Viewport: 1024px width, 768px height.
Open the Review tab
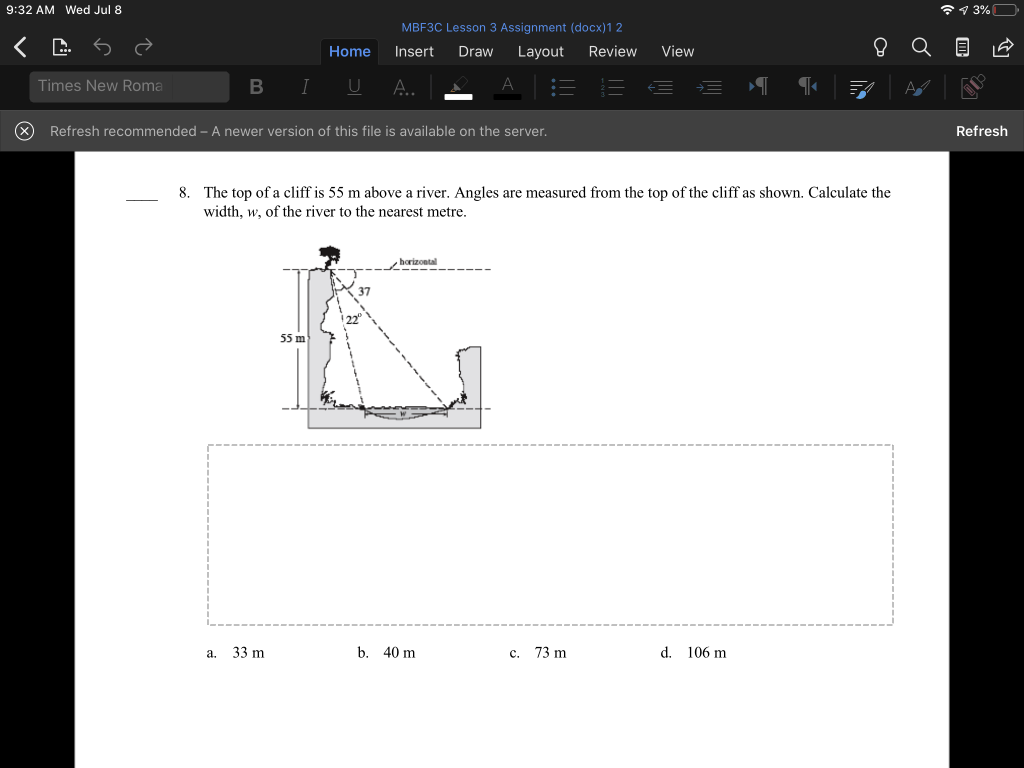[612, 51]
